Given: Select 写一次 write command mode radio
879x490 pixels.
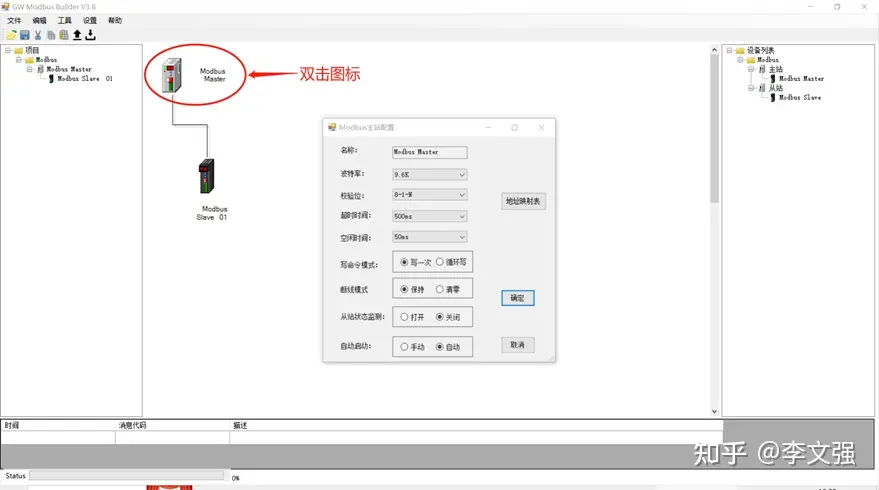Looking at the screenshot, I should (x=404, y=262).
